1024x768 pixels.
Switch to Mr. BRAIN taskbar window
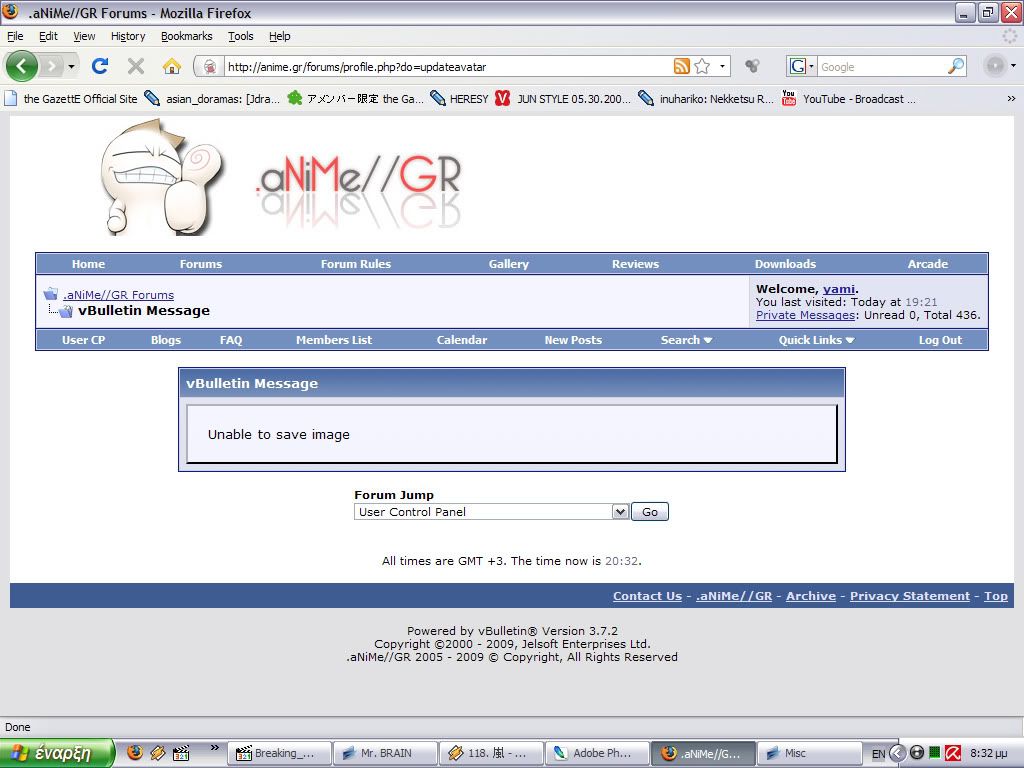tap(385, 753)
